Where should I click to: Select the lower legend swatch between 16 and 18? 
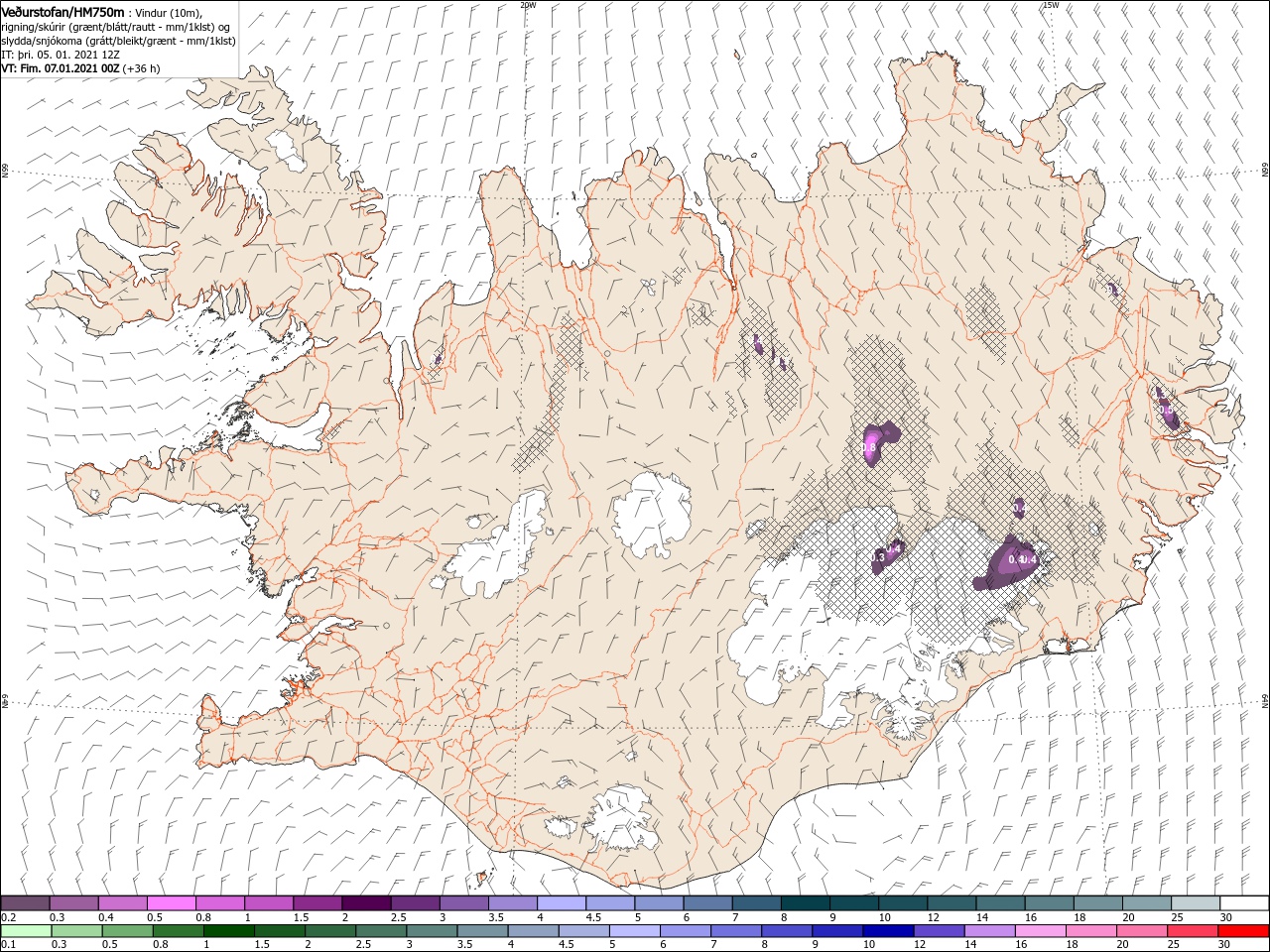pos(1042,930)
